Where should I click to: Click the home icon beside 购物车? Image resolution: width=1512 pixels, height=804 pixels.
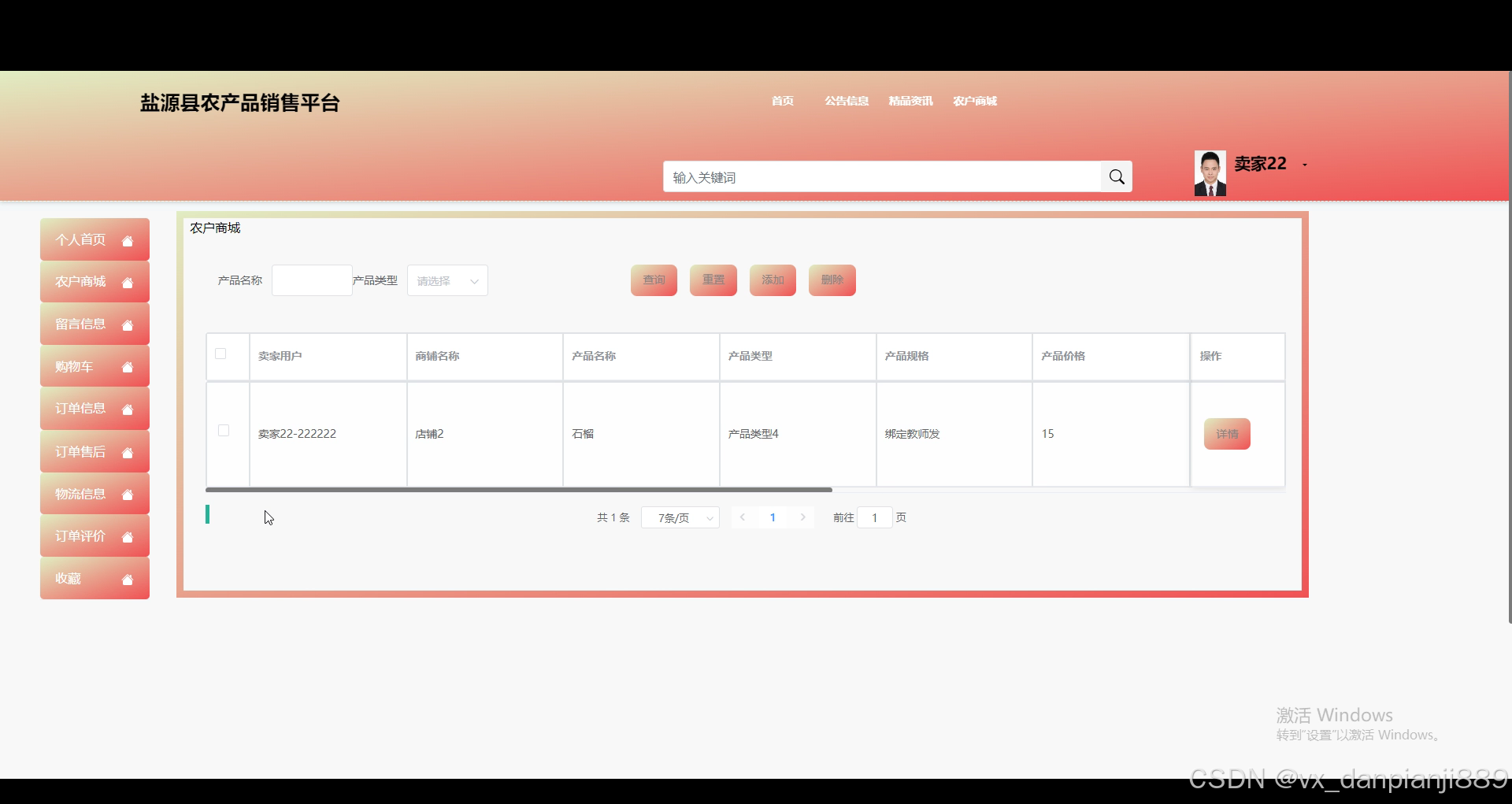coord(128,367)
